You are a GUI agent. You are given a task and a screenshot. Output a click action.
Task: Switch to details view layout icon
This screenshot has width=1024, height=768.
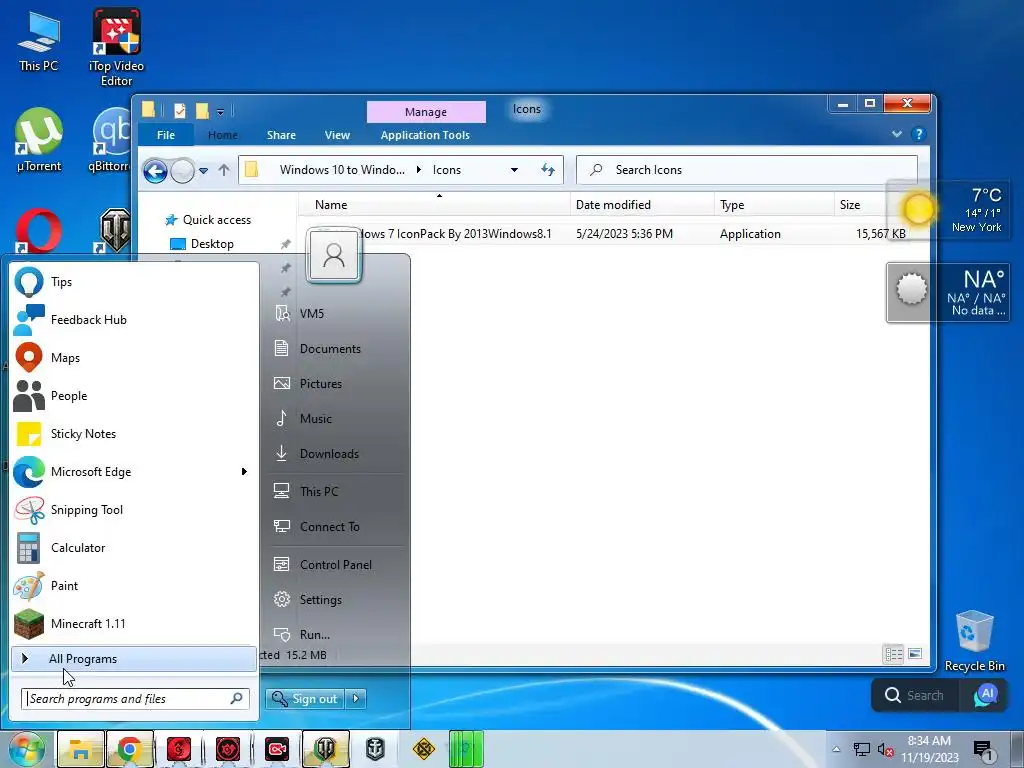coord(893,654)
